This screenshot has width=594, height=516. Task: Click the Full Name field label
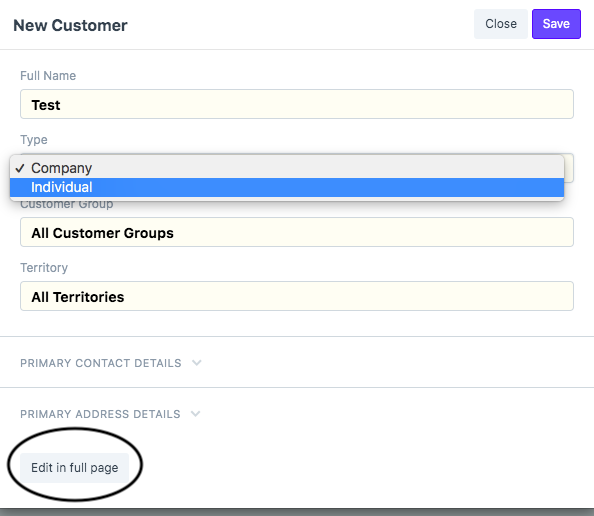[x=48, y=76]
